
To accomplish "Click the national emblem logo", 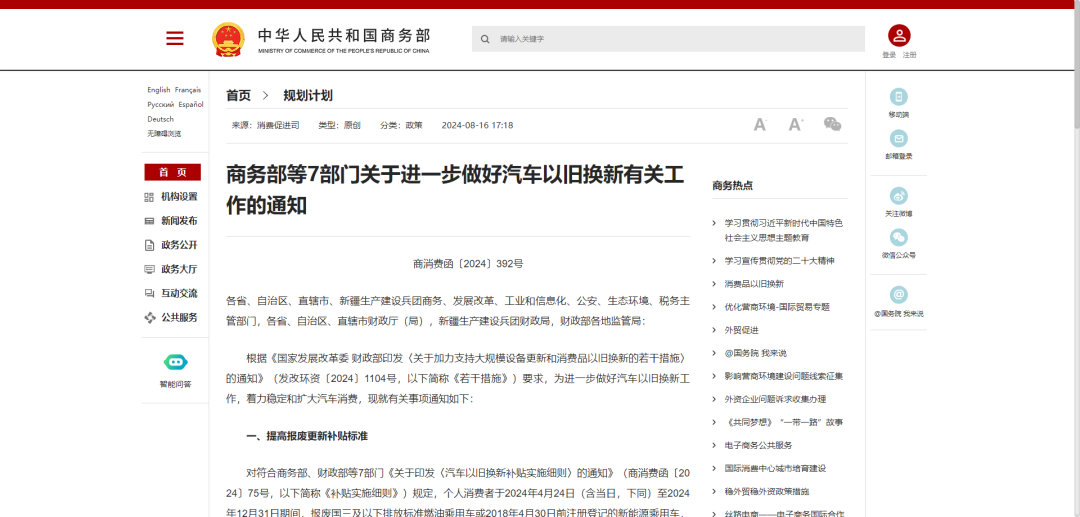I will (228, 39).
